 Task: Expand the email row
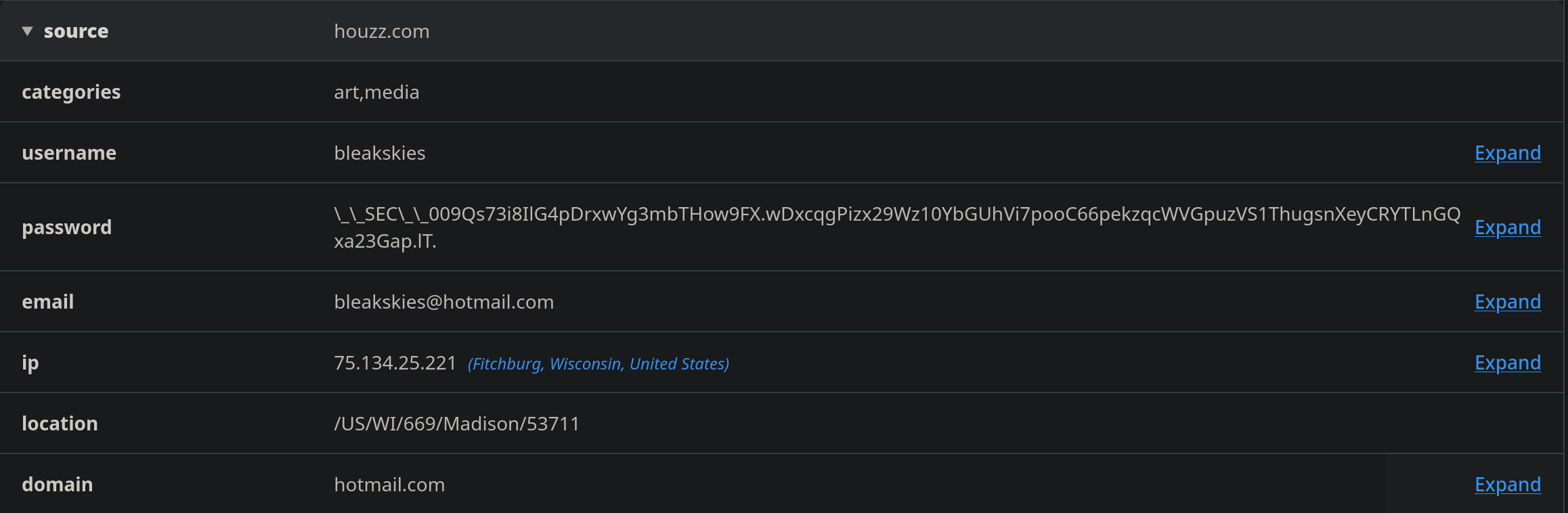(1507, 302)
